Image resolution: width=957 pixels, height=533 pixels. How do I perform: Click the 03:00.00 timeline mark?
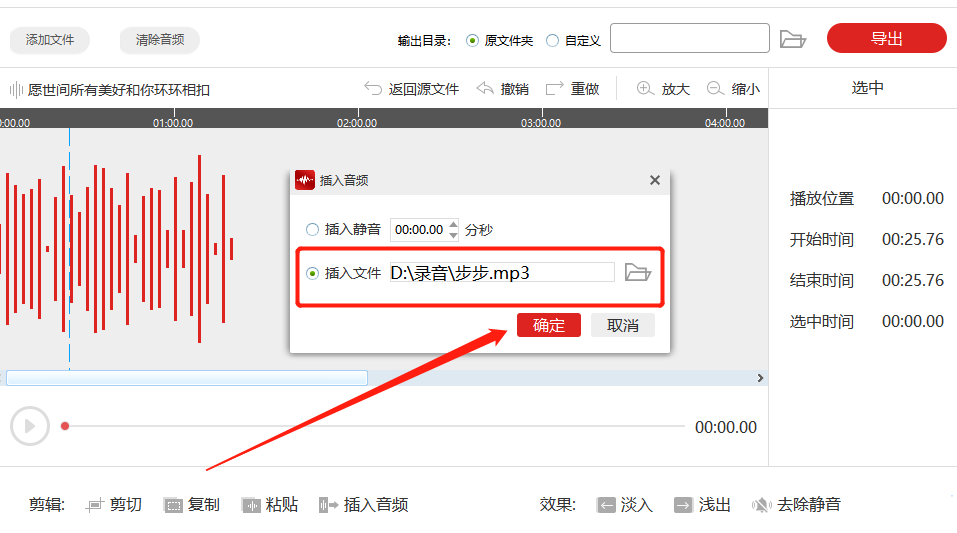click(541, 123)
